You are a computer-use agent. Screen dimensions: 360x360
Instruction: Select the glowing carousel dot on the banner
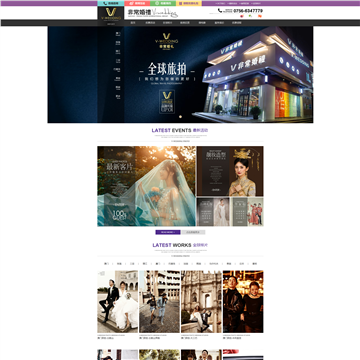pyautogui.click(x=180, y=117)
